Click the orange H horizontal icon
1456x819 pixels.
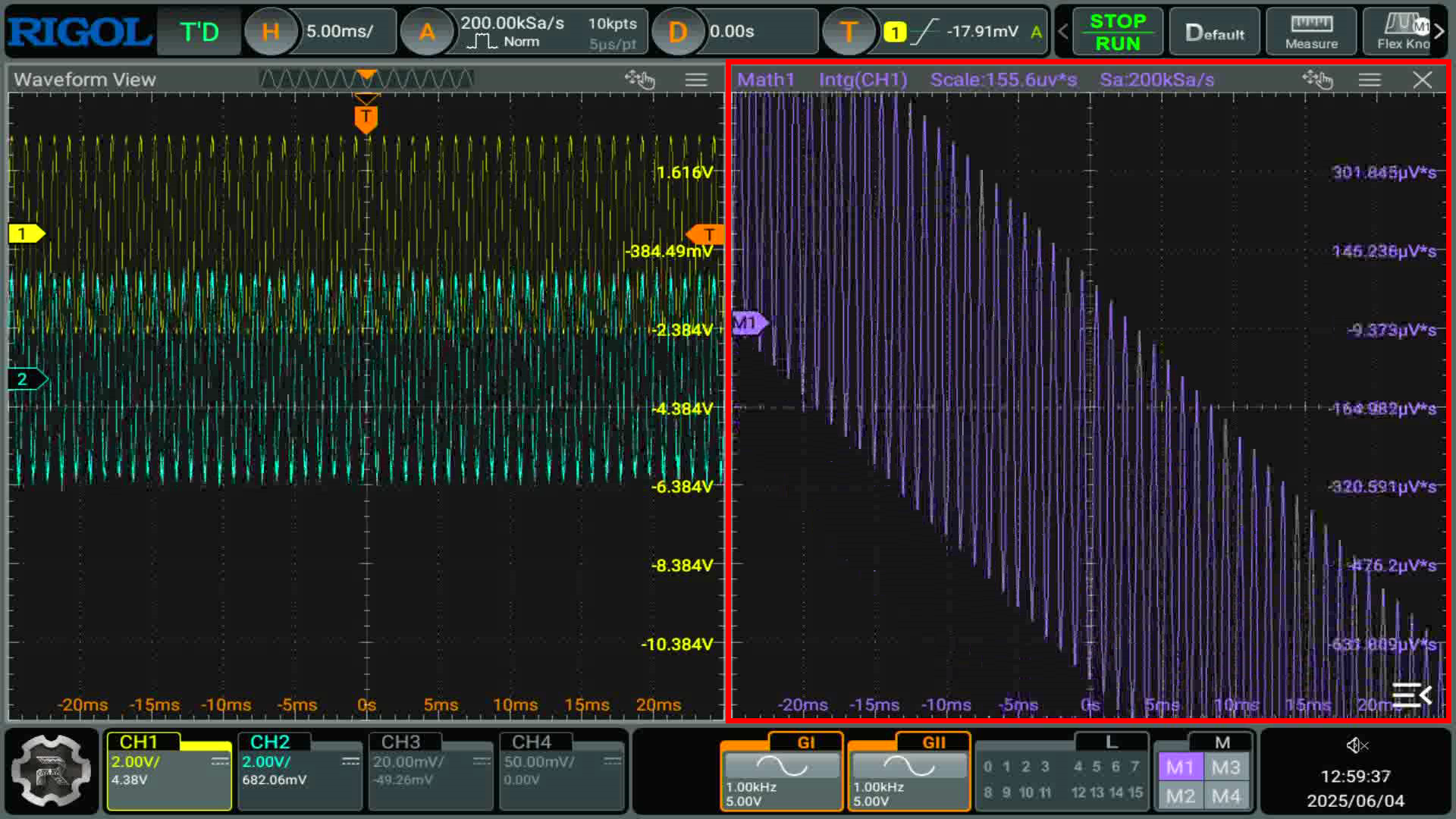click(x=271, y=32)
